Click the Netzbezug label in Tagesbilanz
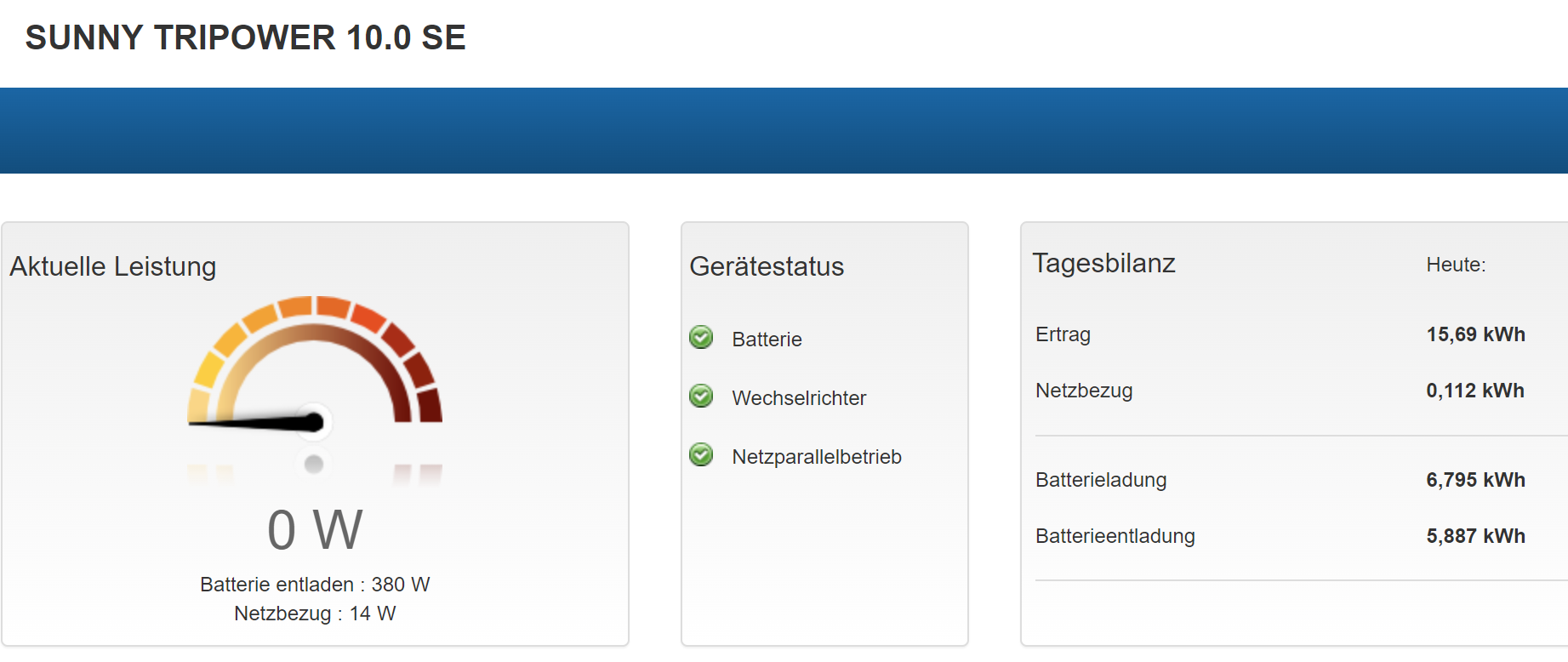The width and height of the screenshot is (1568, 662). [x=1084, y=391]
